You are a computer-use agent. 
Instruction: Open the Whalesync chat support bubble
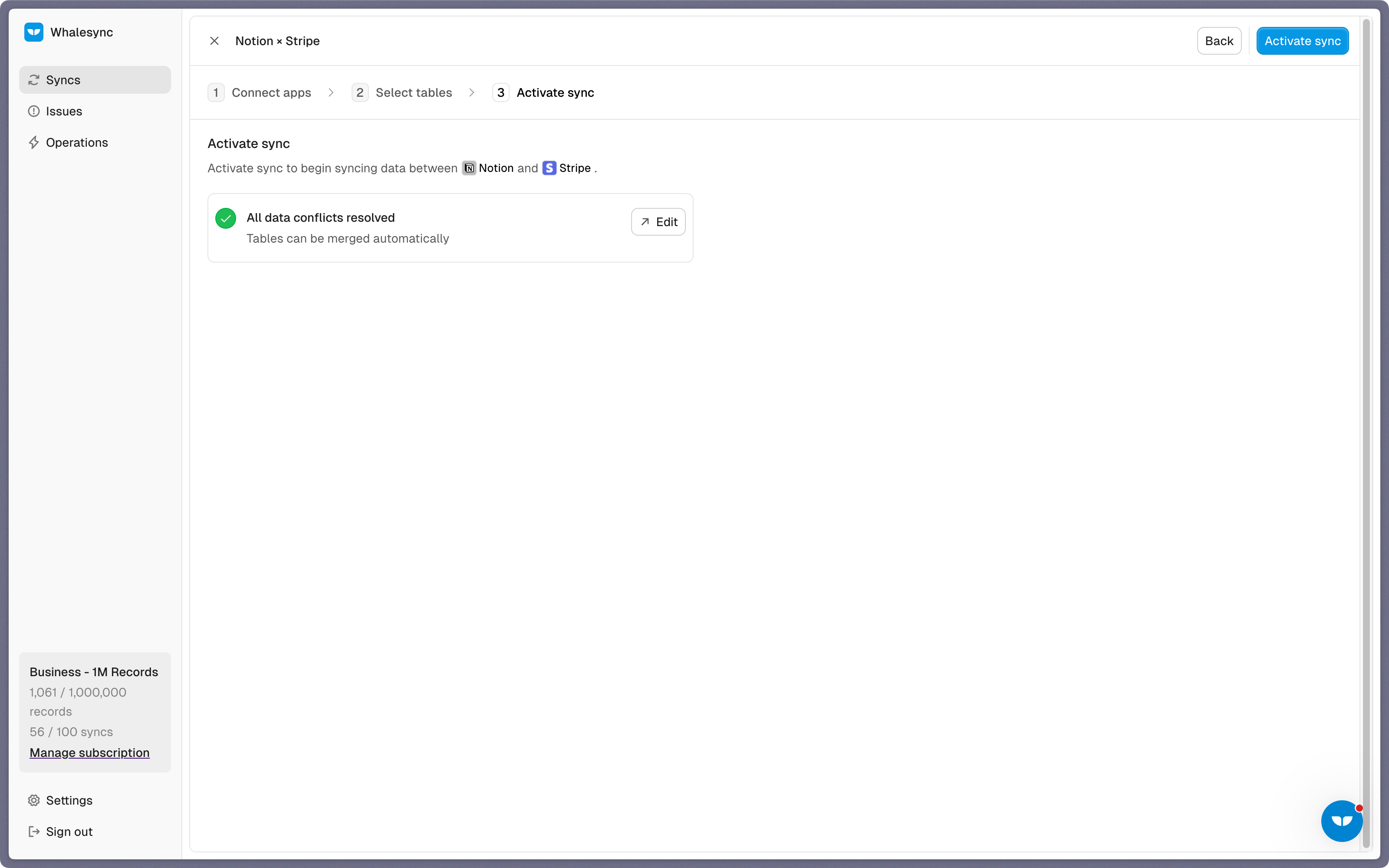pos(1342,821)
